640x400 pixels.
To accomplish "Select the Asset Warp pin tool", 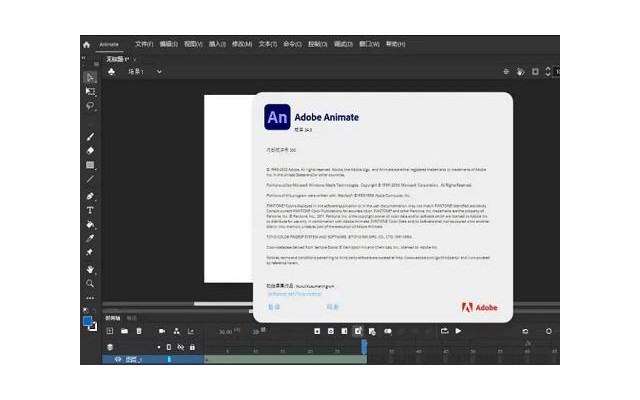I will tap(90, 252).
